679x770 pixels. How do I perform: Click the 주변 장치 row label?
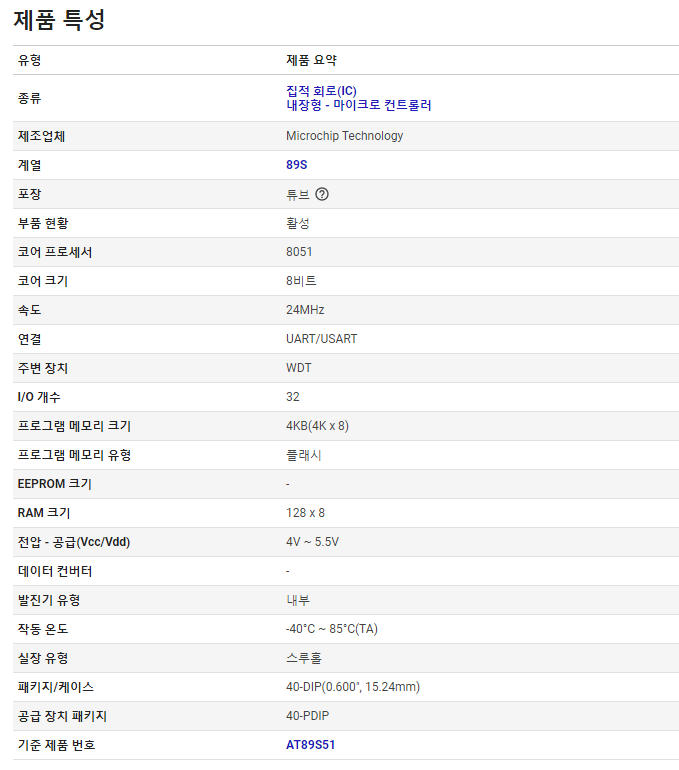[43, 368]
